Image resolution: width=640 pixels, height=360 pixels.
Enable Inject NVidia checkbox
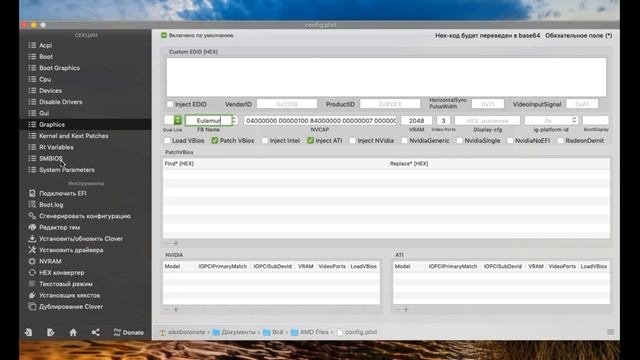pyautogui.click(x=353, y=140)
